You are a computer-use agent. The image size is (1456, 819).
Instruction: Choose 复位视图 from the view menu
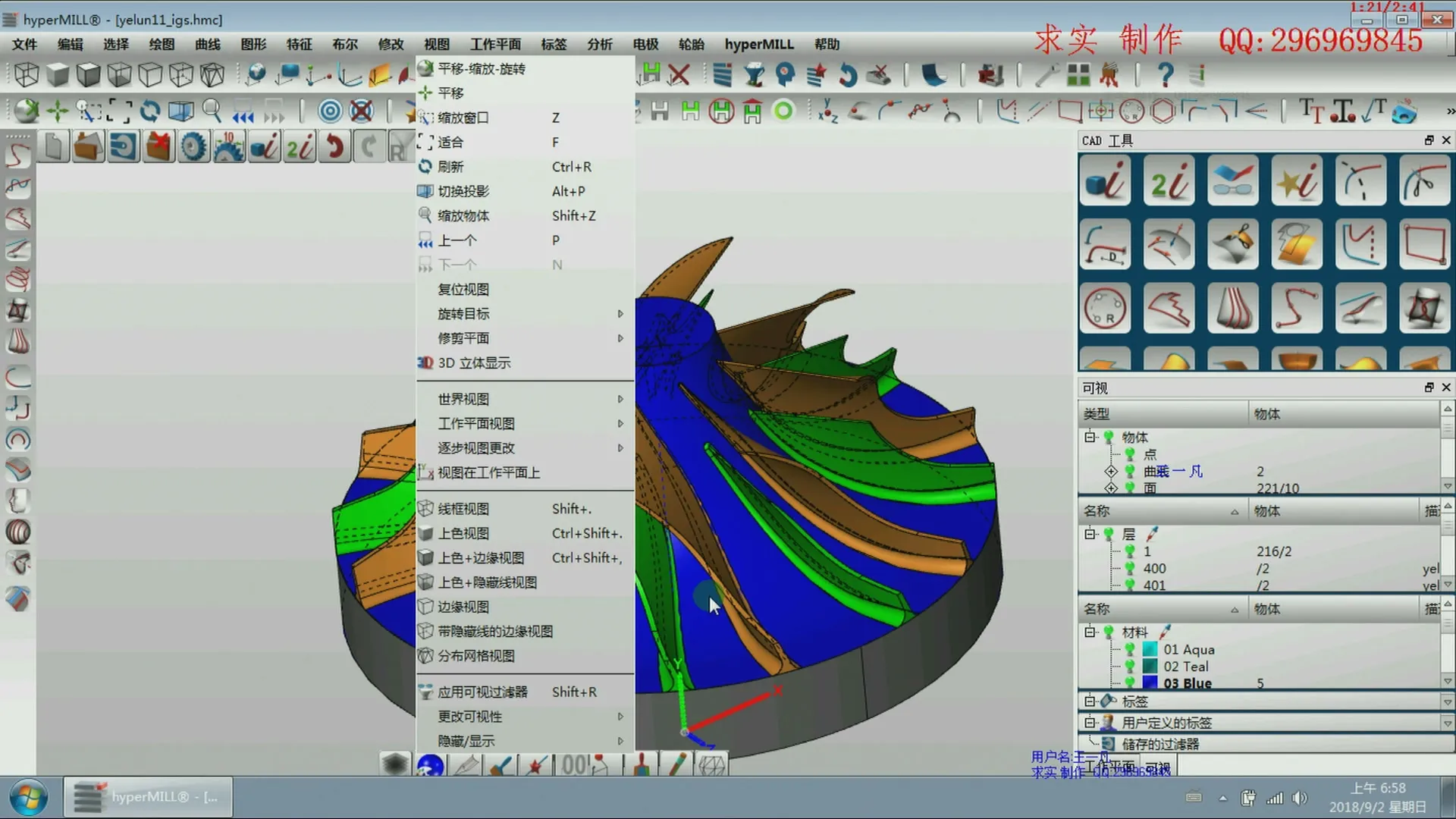(463, 289)
